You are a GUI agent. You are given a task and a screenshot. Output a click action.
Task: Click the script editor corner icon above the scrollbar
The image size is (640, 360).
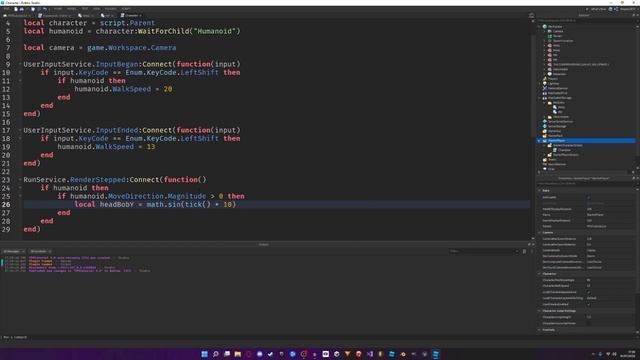[531, 16]
